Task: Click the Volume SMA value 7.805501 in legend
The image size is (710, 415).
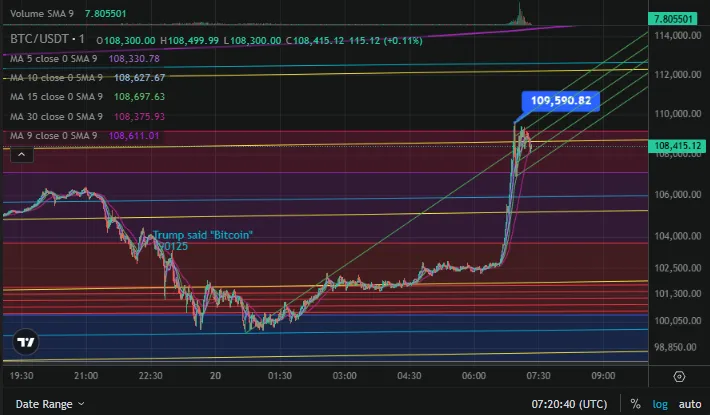Action: click(x=105, y=14)
